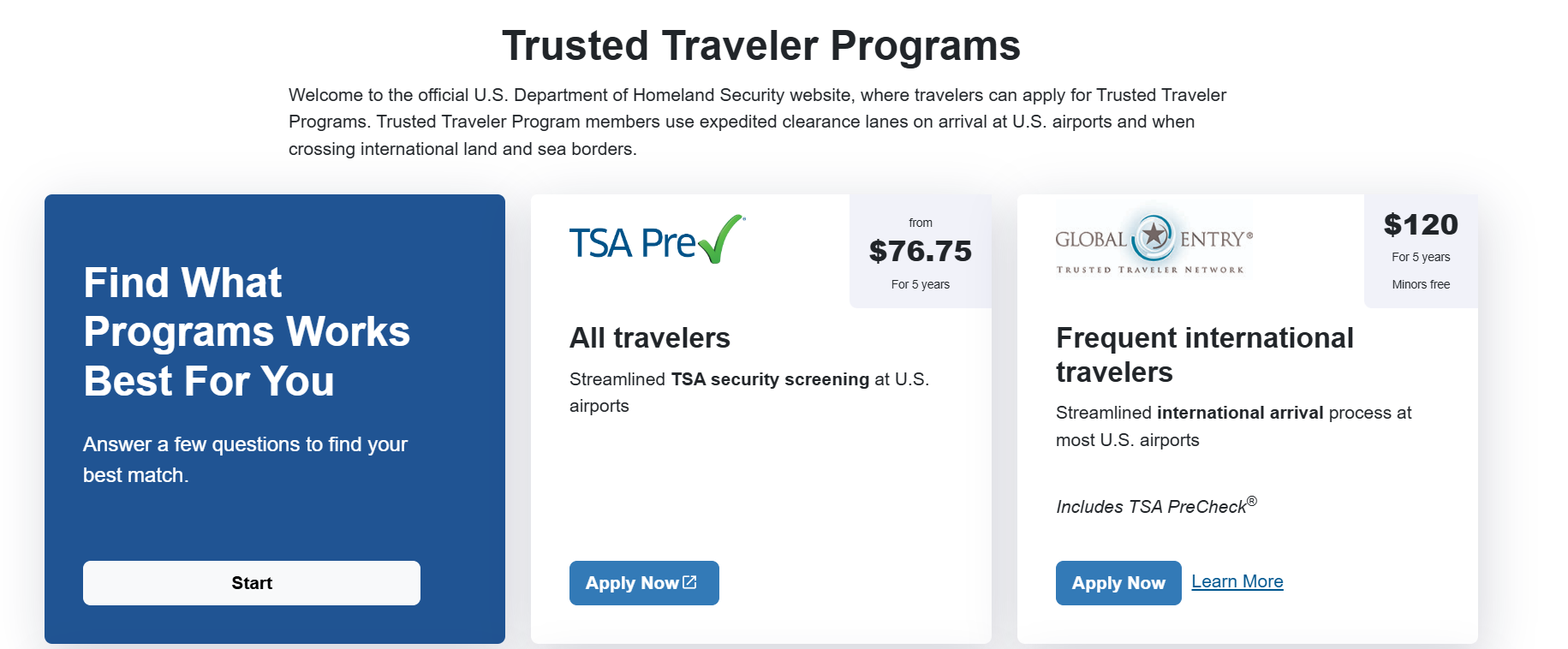Click the TSA Pre logo text
Screen dimensions: 1568x649
click(632, 243)
